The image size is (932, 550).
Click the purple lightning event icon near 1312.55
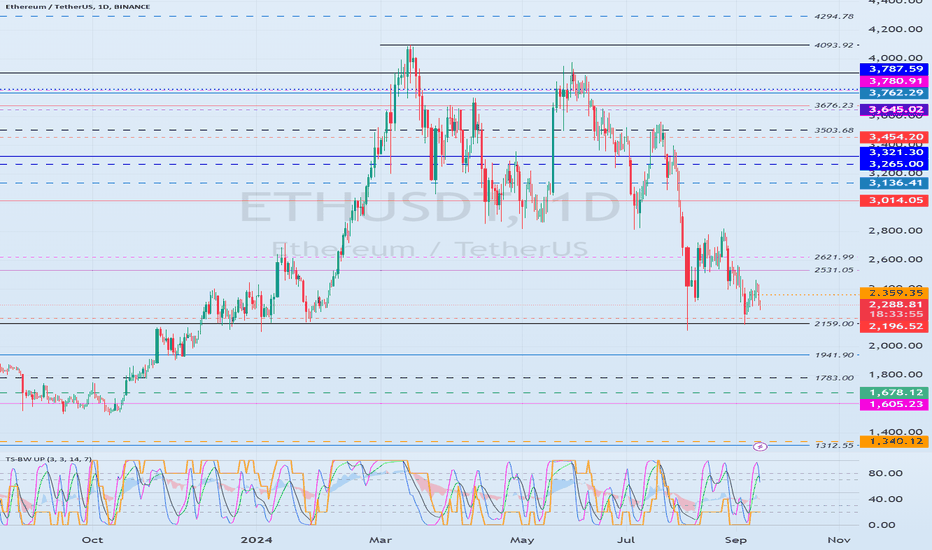[x=760, y=447]
